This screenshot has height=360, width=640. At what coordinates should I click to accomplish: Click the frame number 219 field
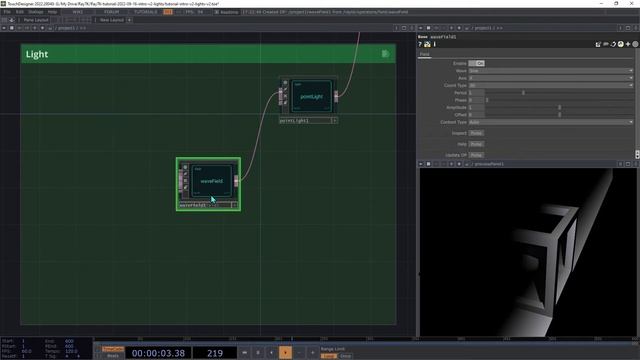[x=215, y=353]
